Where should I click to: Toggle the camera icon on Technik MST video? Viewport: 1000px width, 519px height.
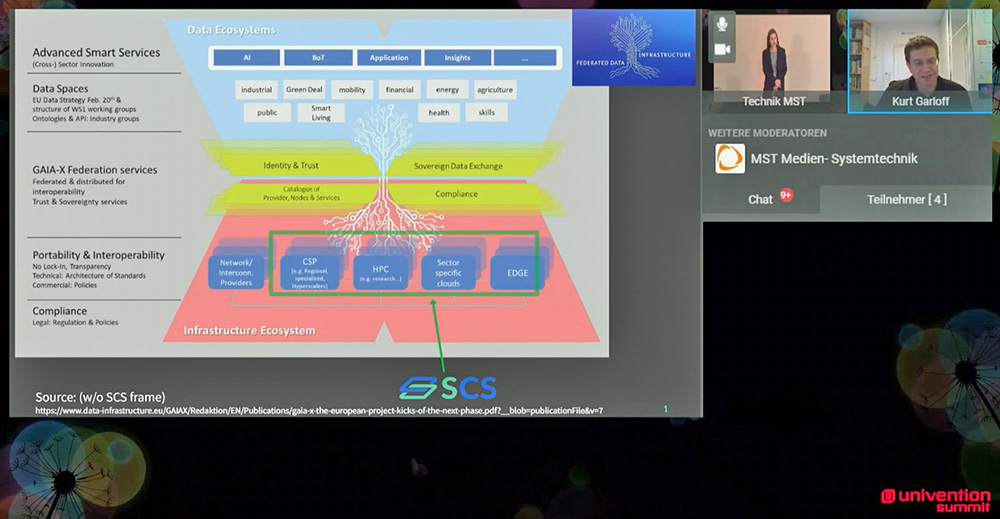[722, 49]
